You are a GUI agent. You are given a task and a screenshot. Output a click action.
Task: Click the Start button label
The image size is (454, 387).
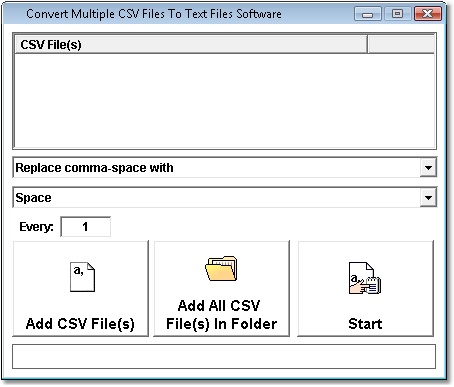(365, 324)
